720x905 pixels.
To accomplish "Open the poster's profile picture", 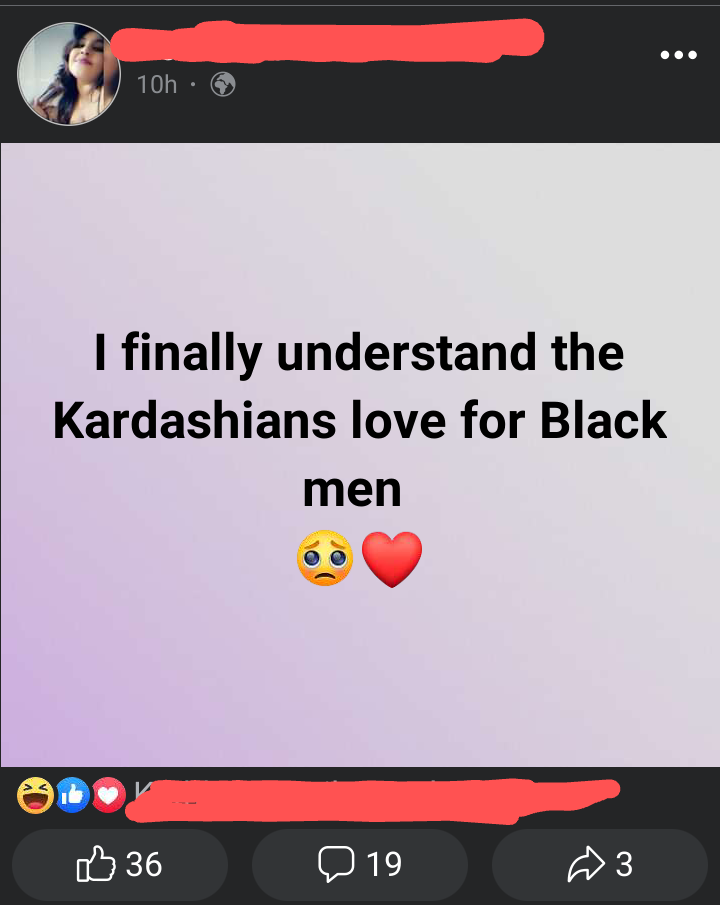I will [x=69, y=74].
